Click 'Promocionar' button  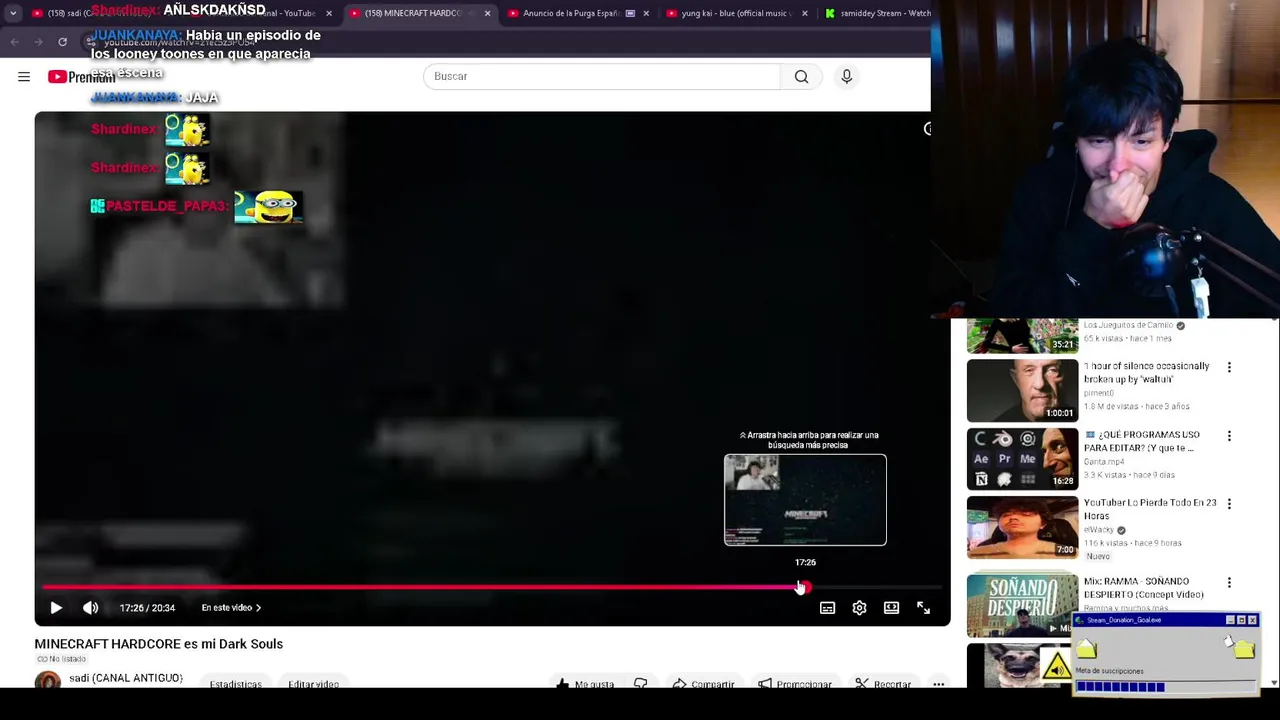pos(795,684)
